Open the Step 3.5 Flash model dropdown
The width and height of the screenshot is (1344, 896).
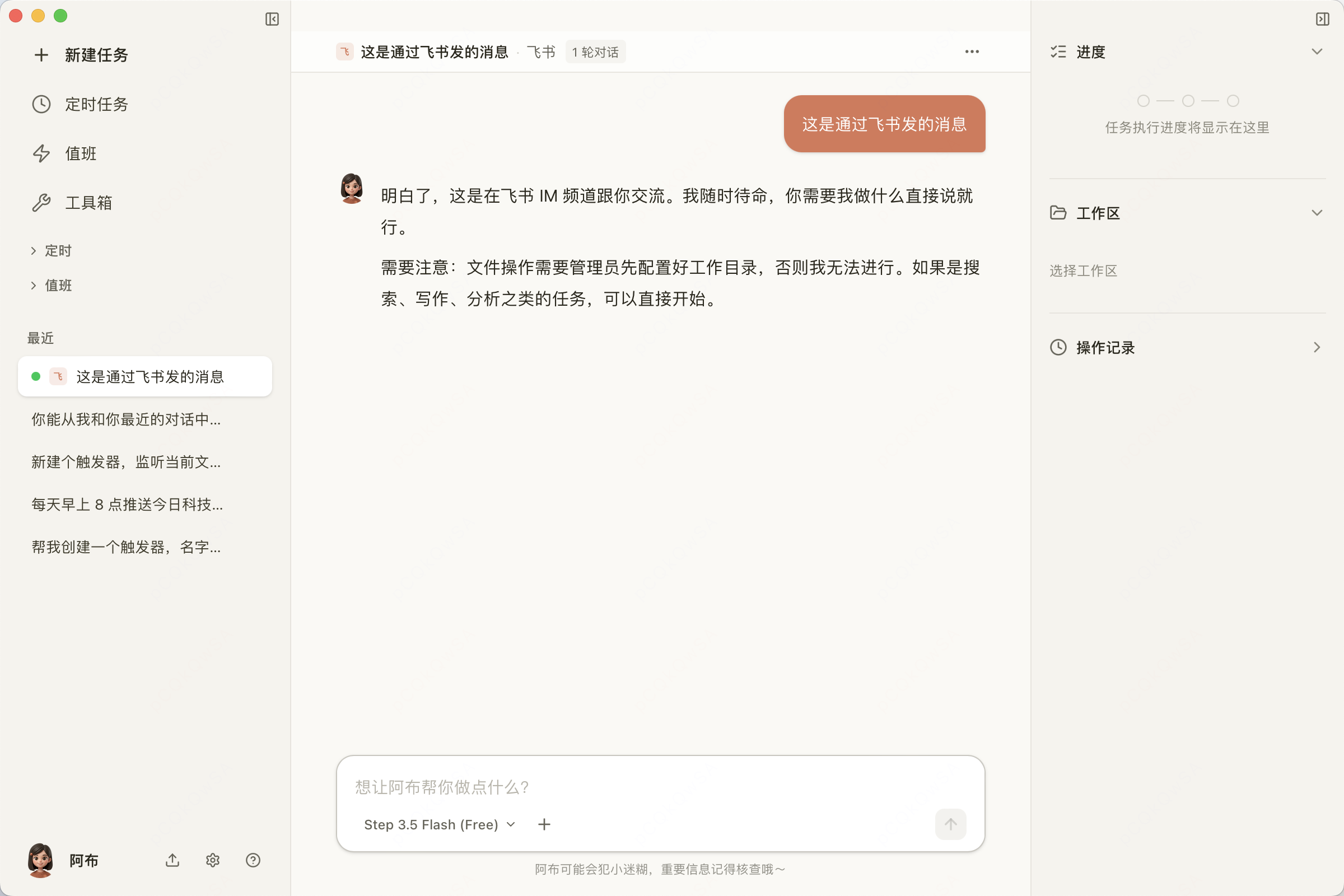(439, 824)
